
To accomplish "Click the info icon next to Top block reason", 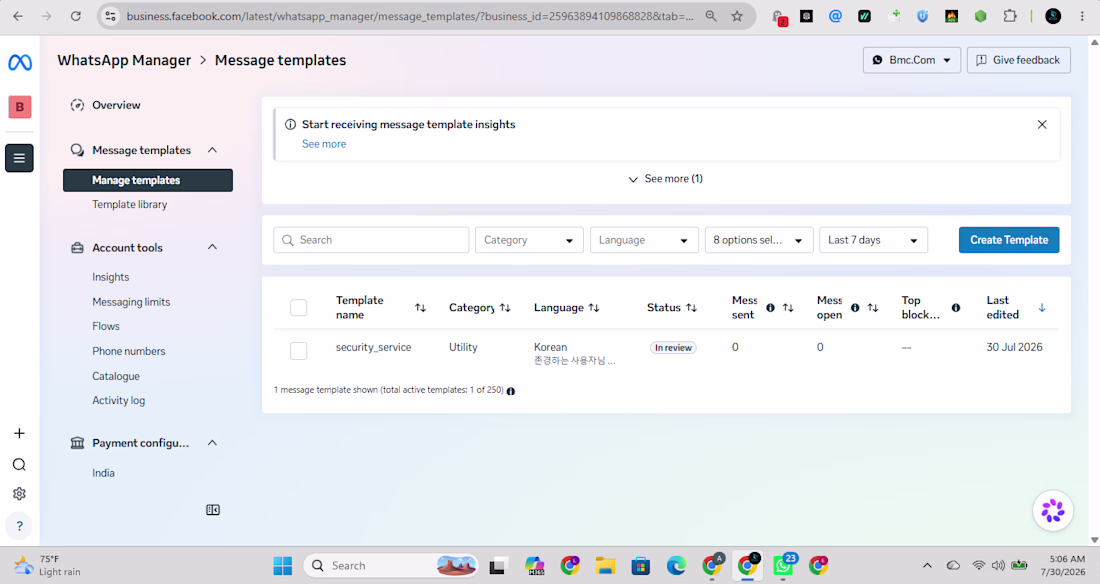I will [x=955, y=307].
